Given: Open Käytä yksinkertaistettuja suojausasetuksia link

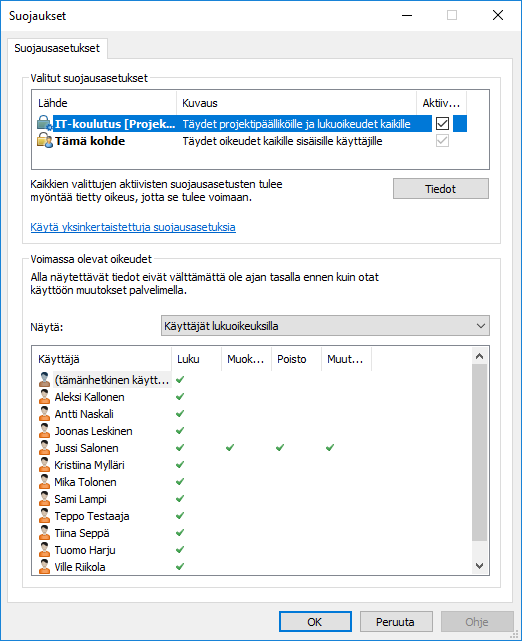Looking at the screenshot, I should pyautogui.click(x=133, y=227).
